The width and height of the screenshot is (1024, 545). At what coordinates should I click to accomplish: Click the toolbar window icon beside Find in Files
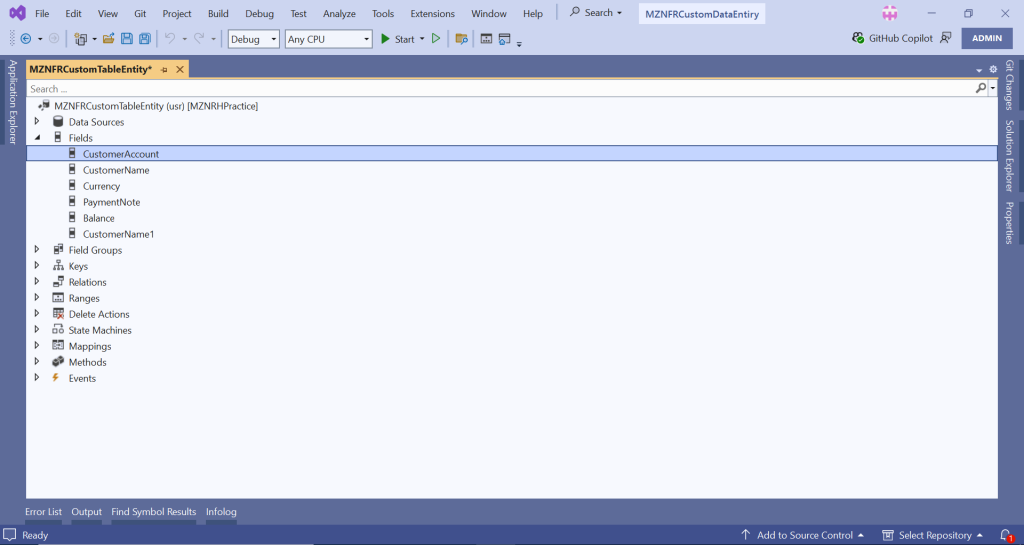486,39
